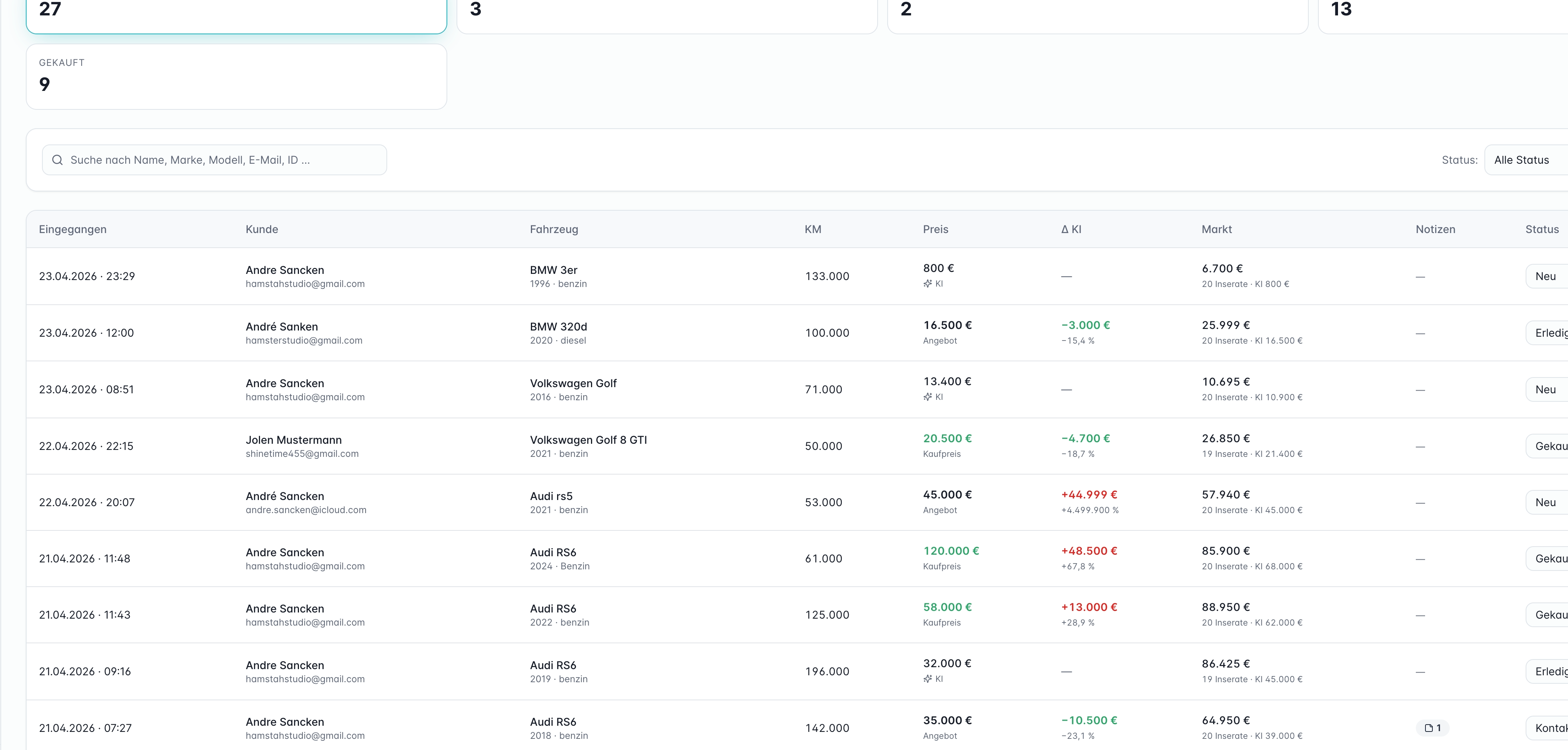Focus the search field for Name, Marke, Modell

[x=214, y=160]
